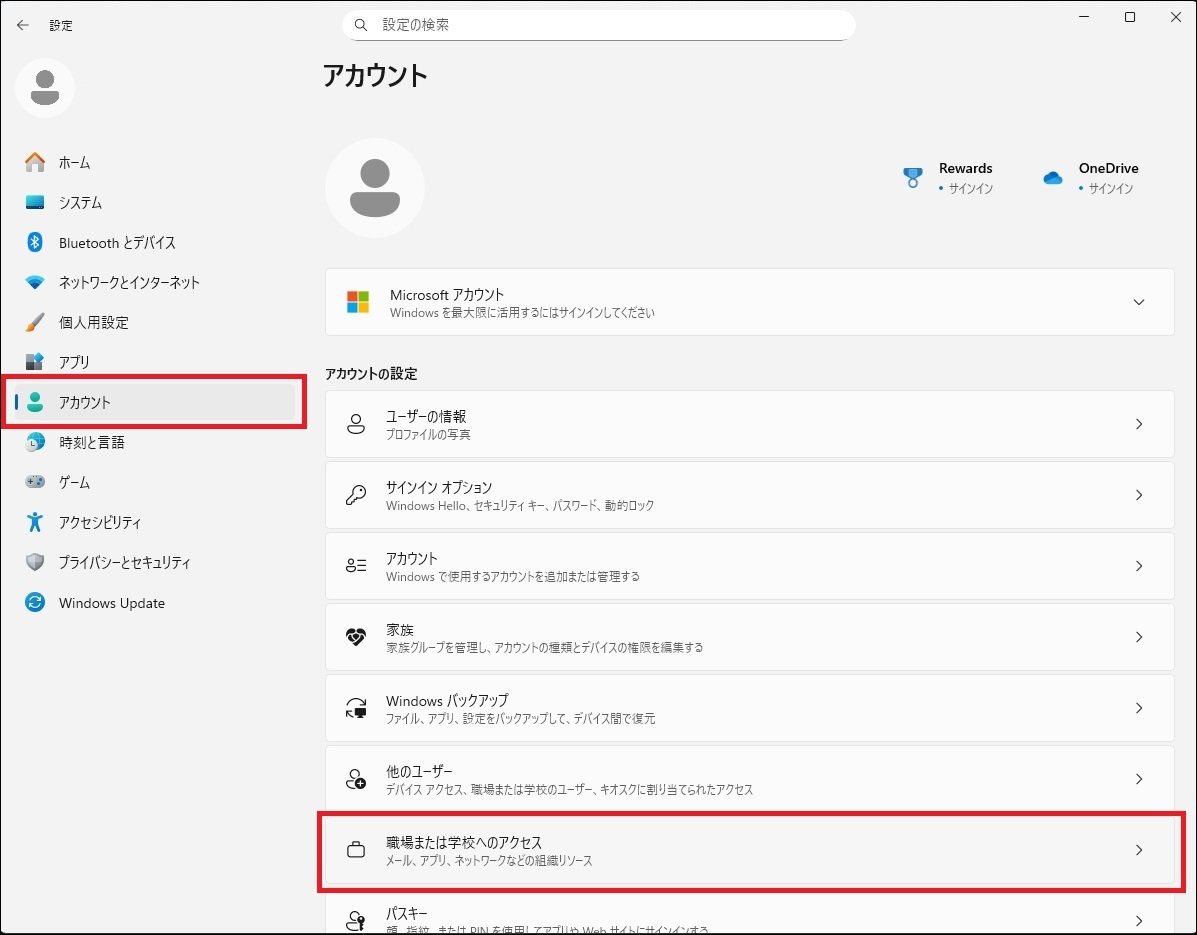Open プライバシーとセキュリティ in the sidebar
This screenshot has width=1197, height=935.
click(x=124, y=562)
